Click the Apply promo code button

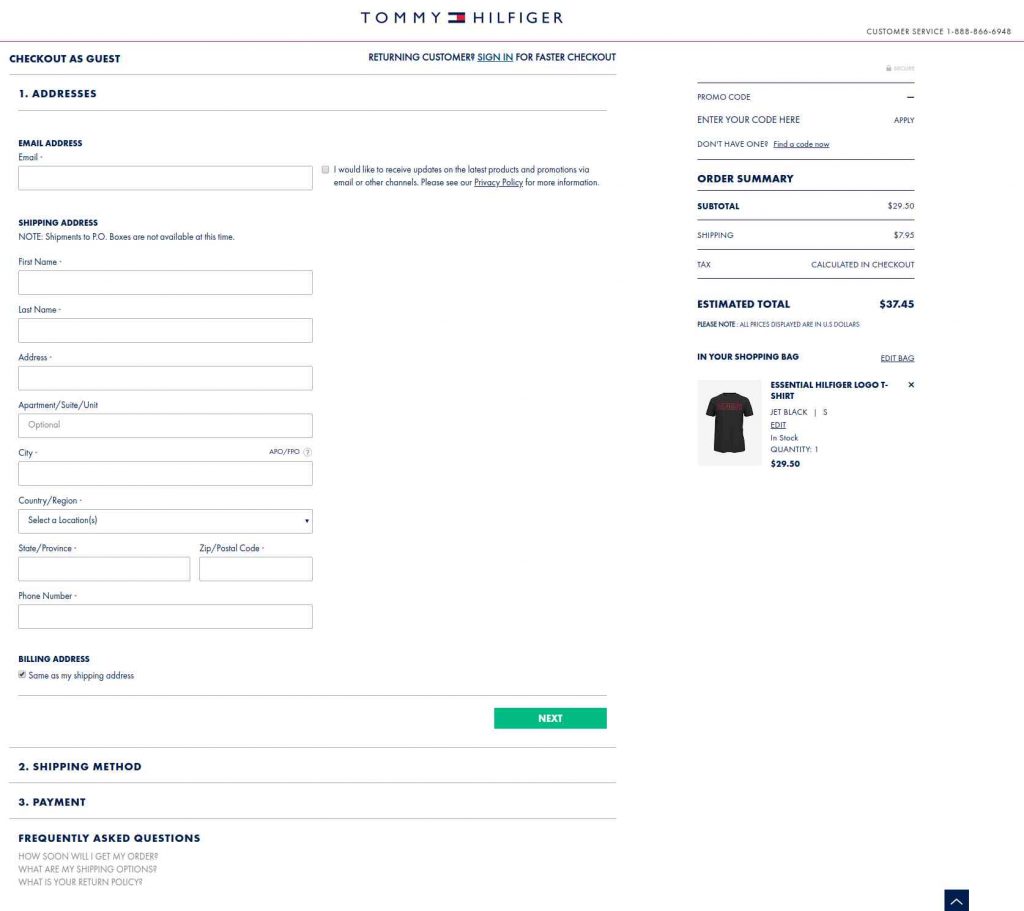904,120
